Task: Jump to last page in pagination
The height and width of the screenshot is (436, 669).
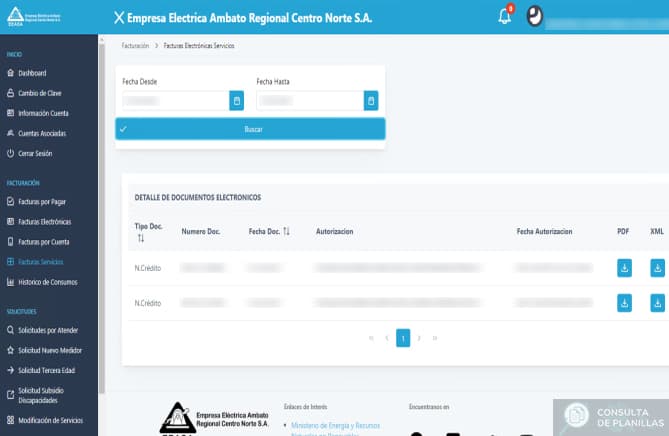Action: [435, 338]
